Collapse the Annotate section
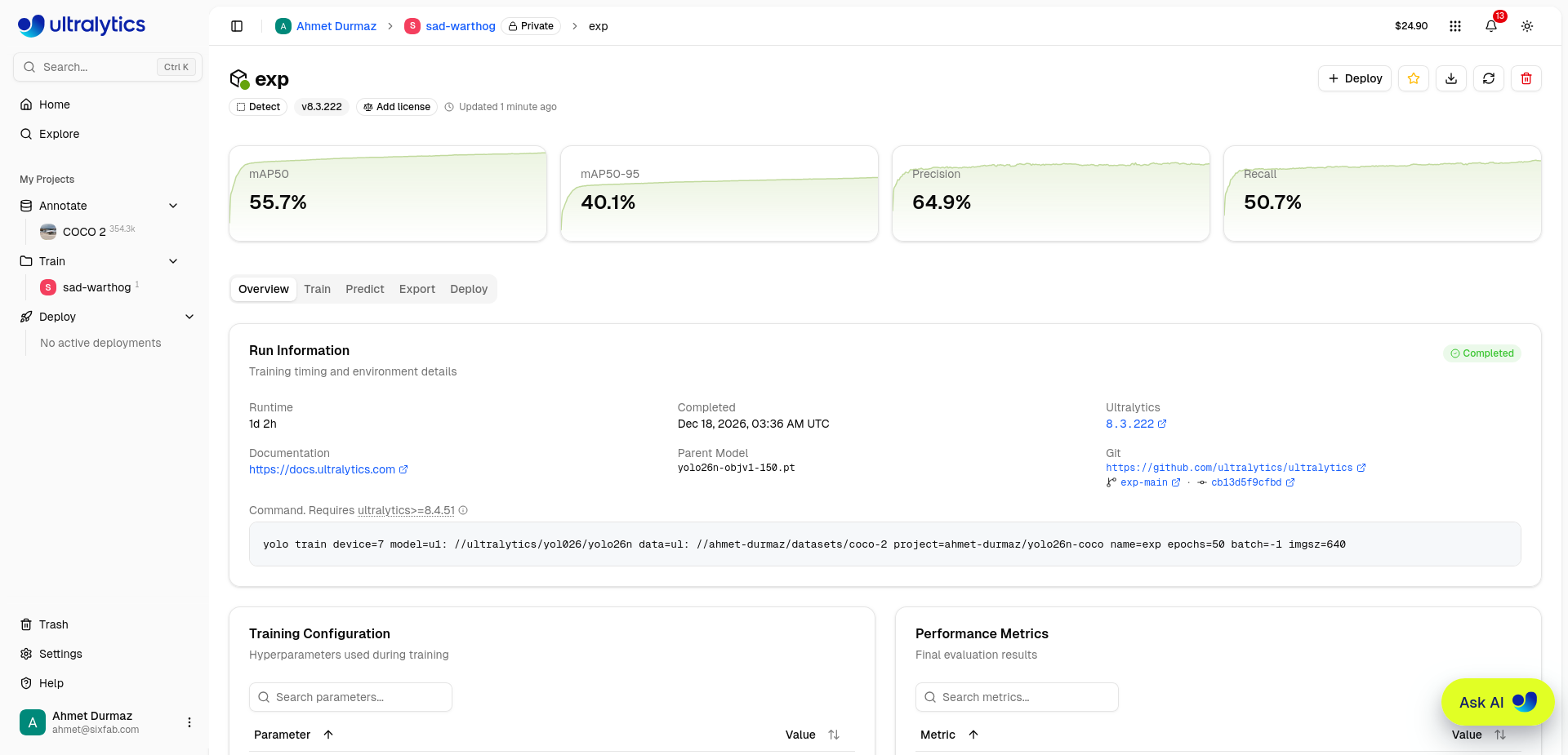1568x755 pixels. 173,206
